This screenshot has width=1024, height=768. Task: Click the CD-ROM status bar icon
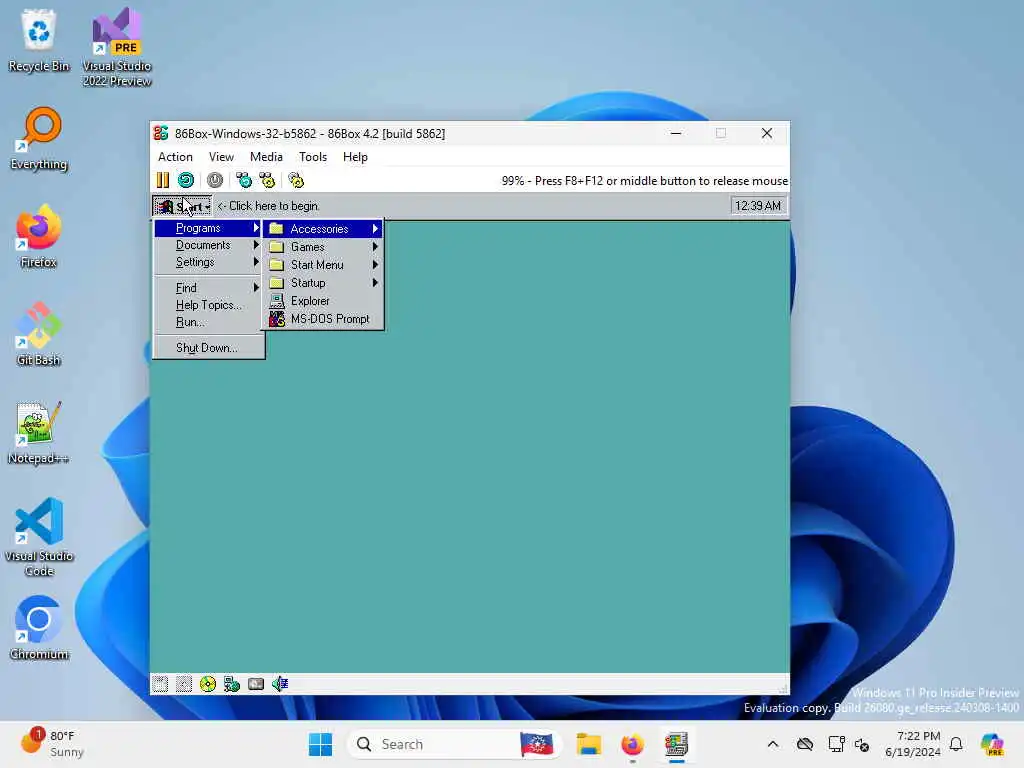point(208,684)
